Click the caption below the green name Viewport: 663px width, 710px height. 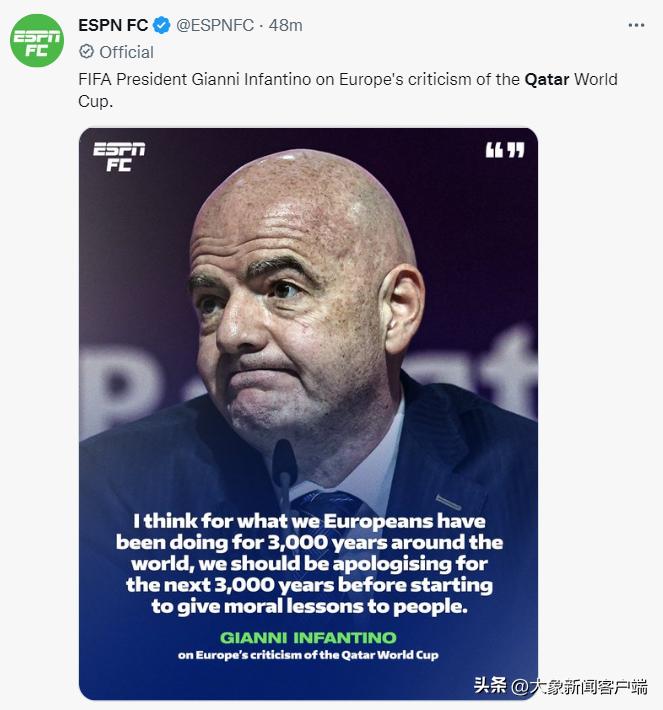coord(308,656)
